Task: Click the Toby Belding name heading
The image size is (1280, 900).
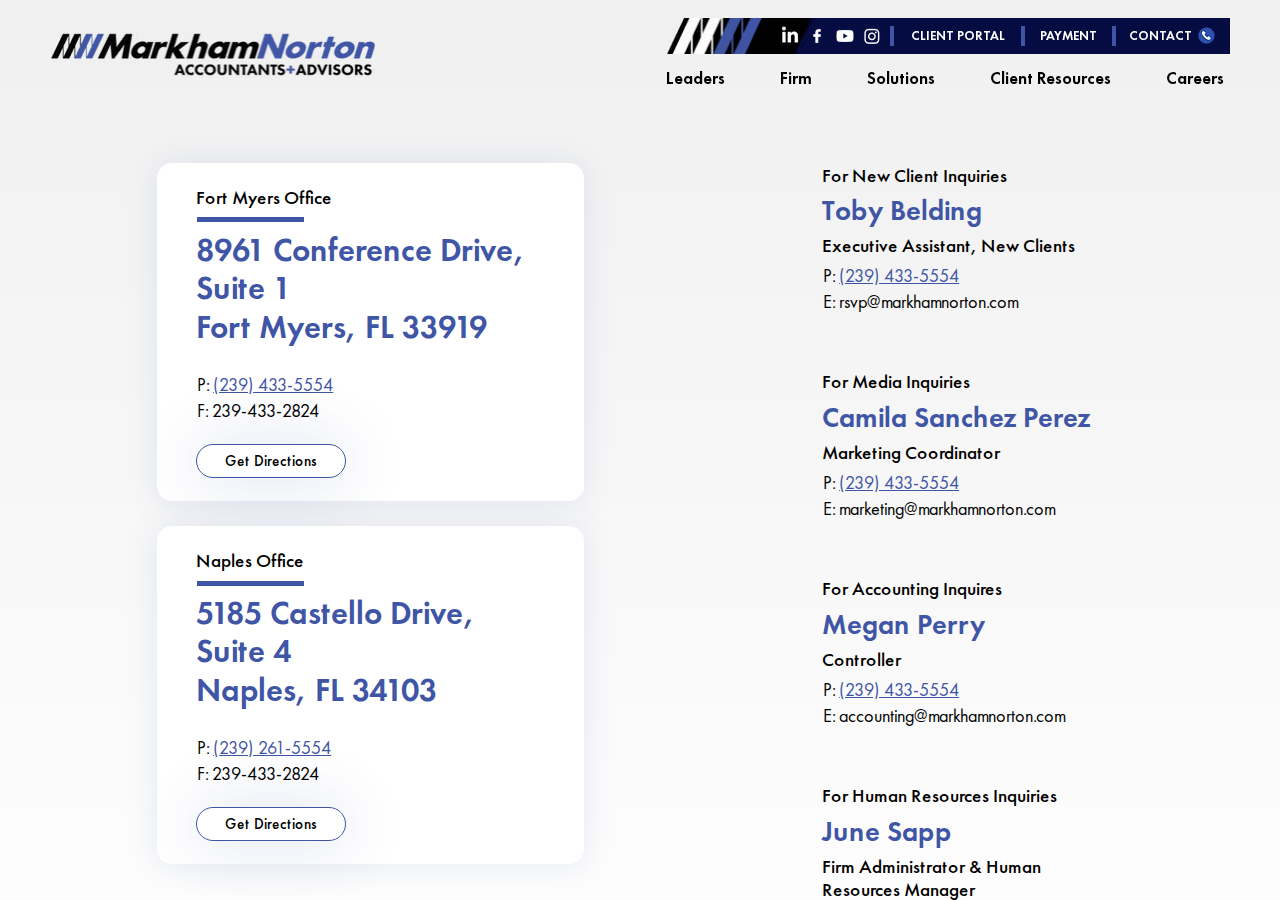Action: pos(902,211)
